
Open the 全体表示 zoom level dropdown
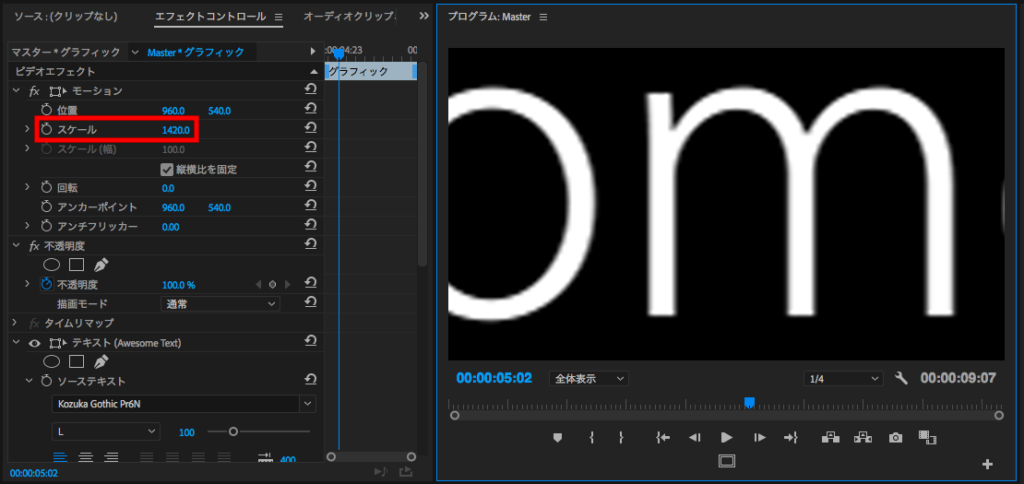589,378
